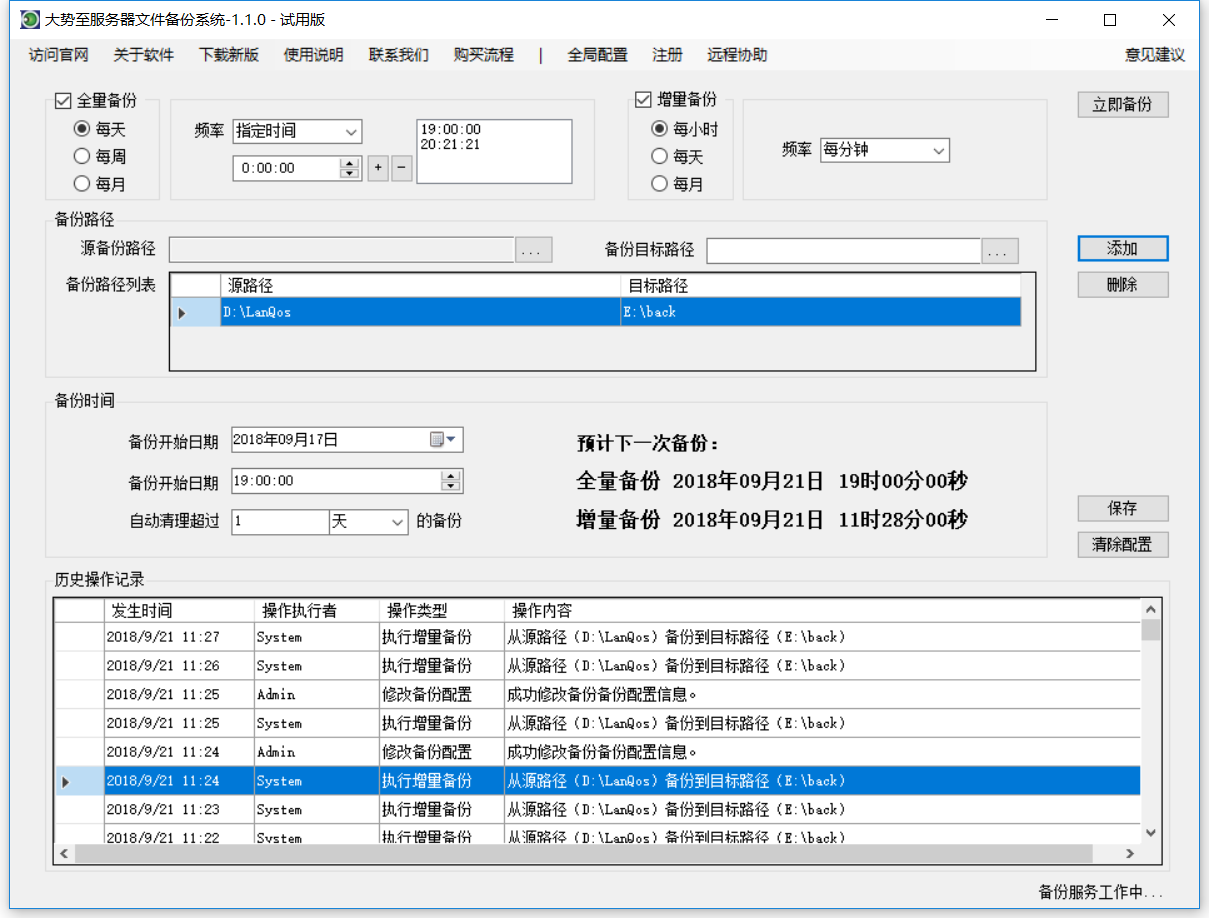The height and width of the screenshot is (918, 1209).
Task: Open backup target path browse button
Action: [x=999, y=251]
